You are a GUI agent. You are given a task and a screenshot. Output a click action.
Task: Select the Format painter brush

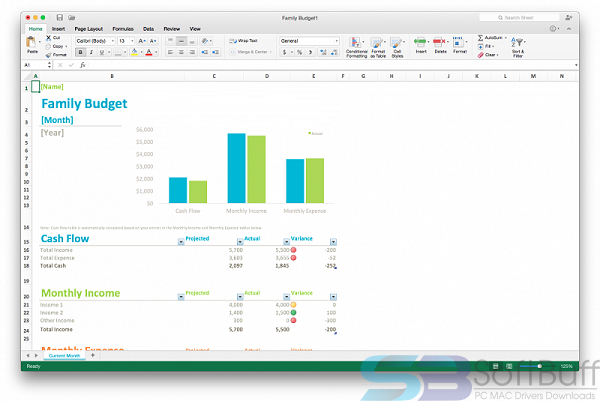click(x=49, y=55)
